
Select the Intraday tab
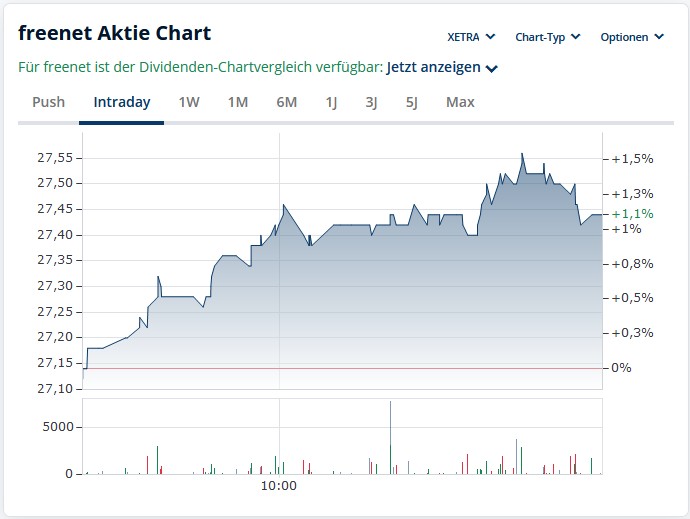121,102
